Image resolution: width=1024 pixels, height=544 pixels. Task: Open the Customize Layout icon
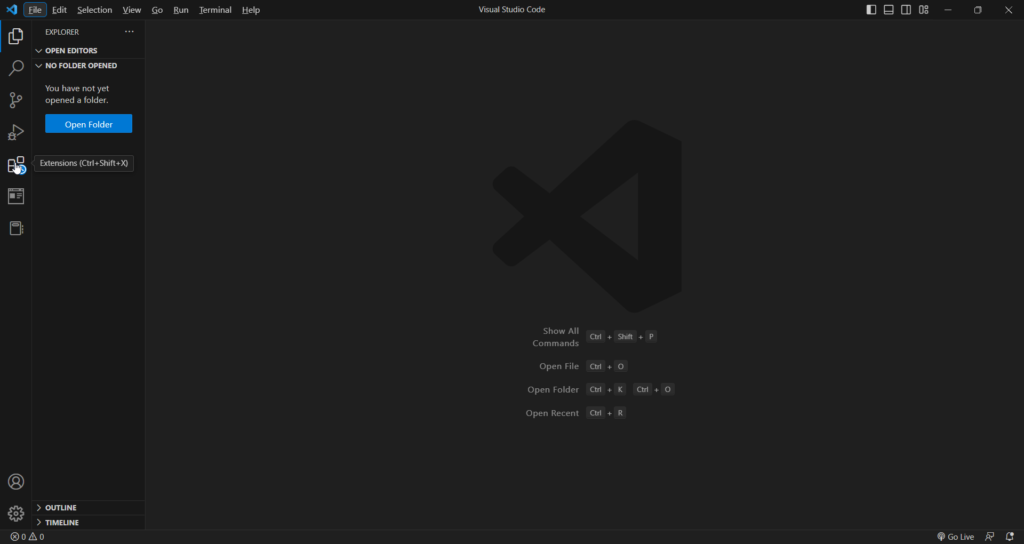[923, 10]
